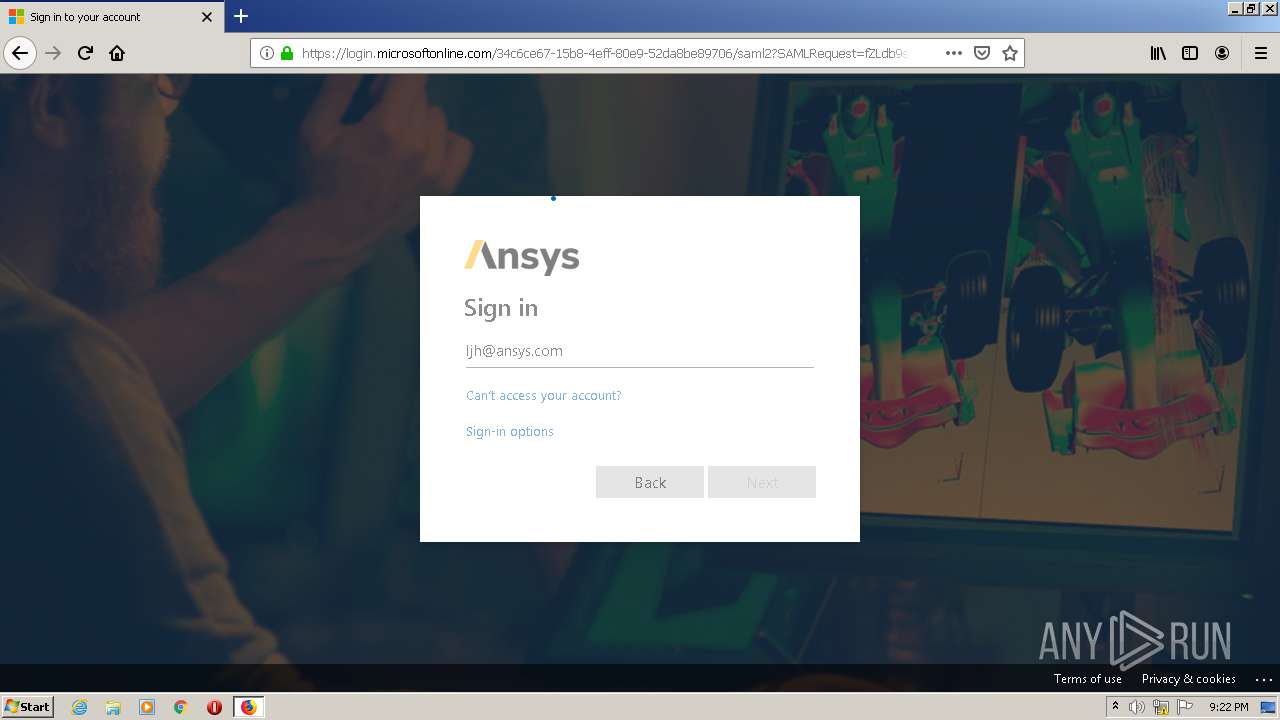Launch Chrome from taskbar
The image size is (1280, 720).
(x=181, y=707)
